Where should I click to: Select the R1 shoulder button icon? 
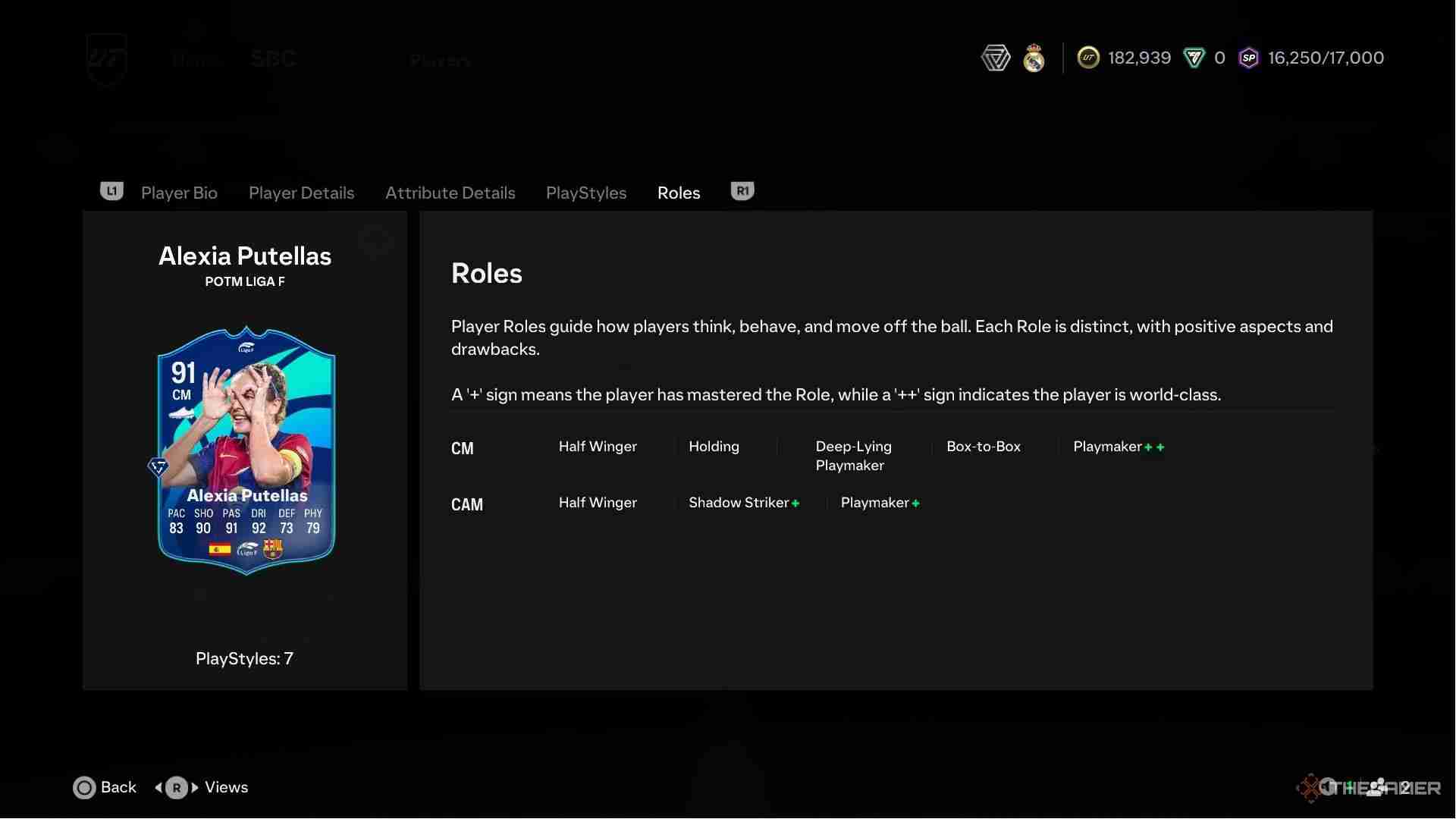click(x=742, y=191)
